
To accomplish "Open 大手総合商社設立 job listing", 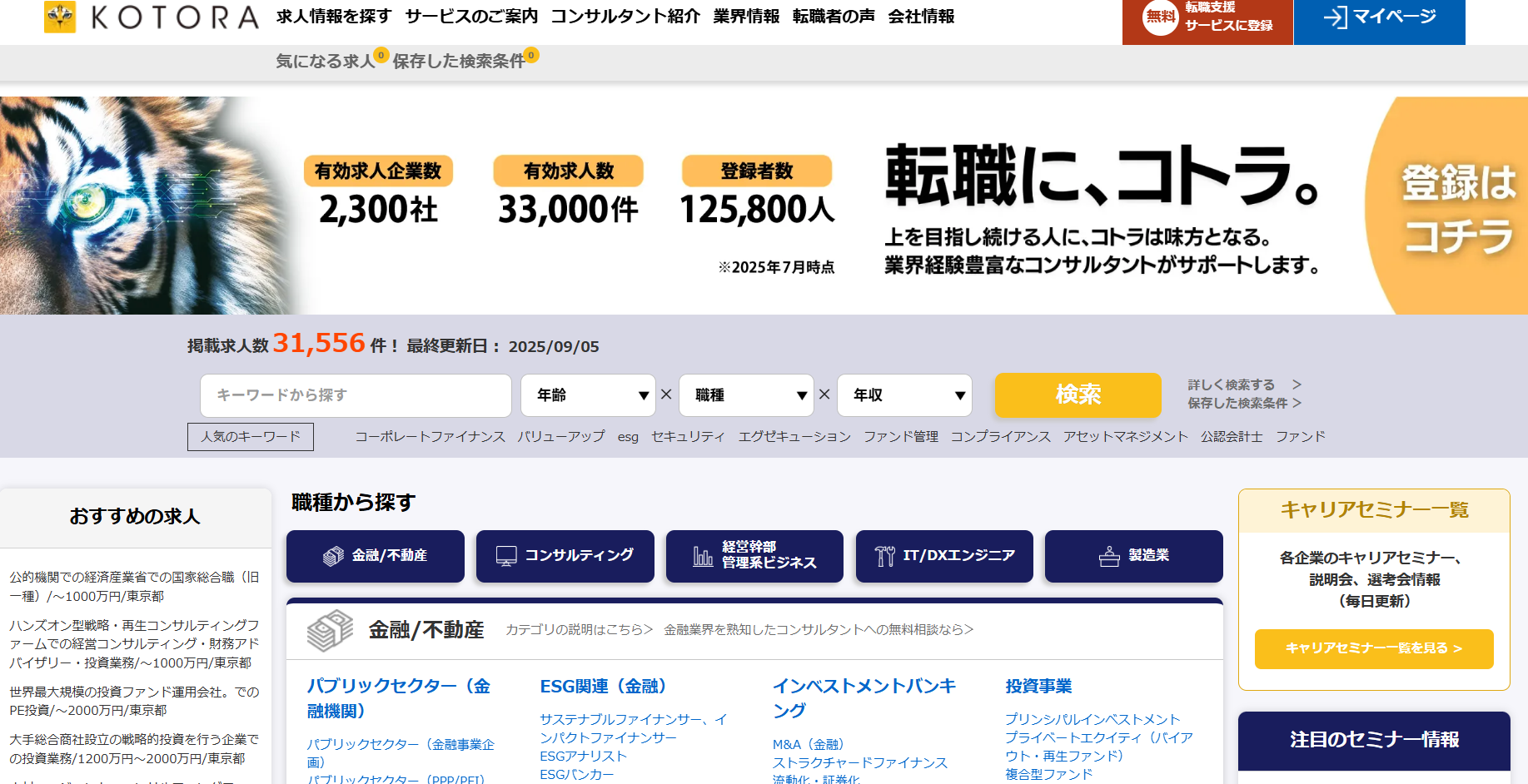I will (134, 748).
